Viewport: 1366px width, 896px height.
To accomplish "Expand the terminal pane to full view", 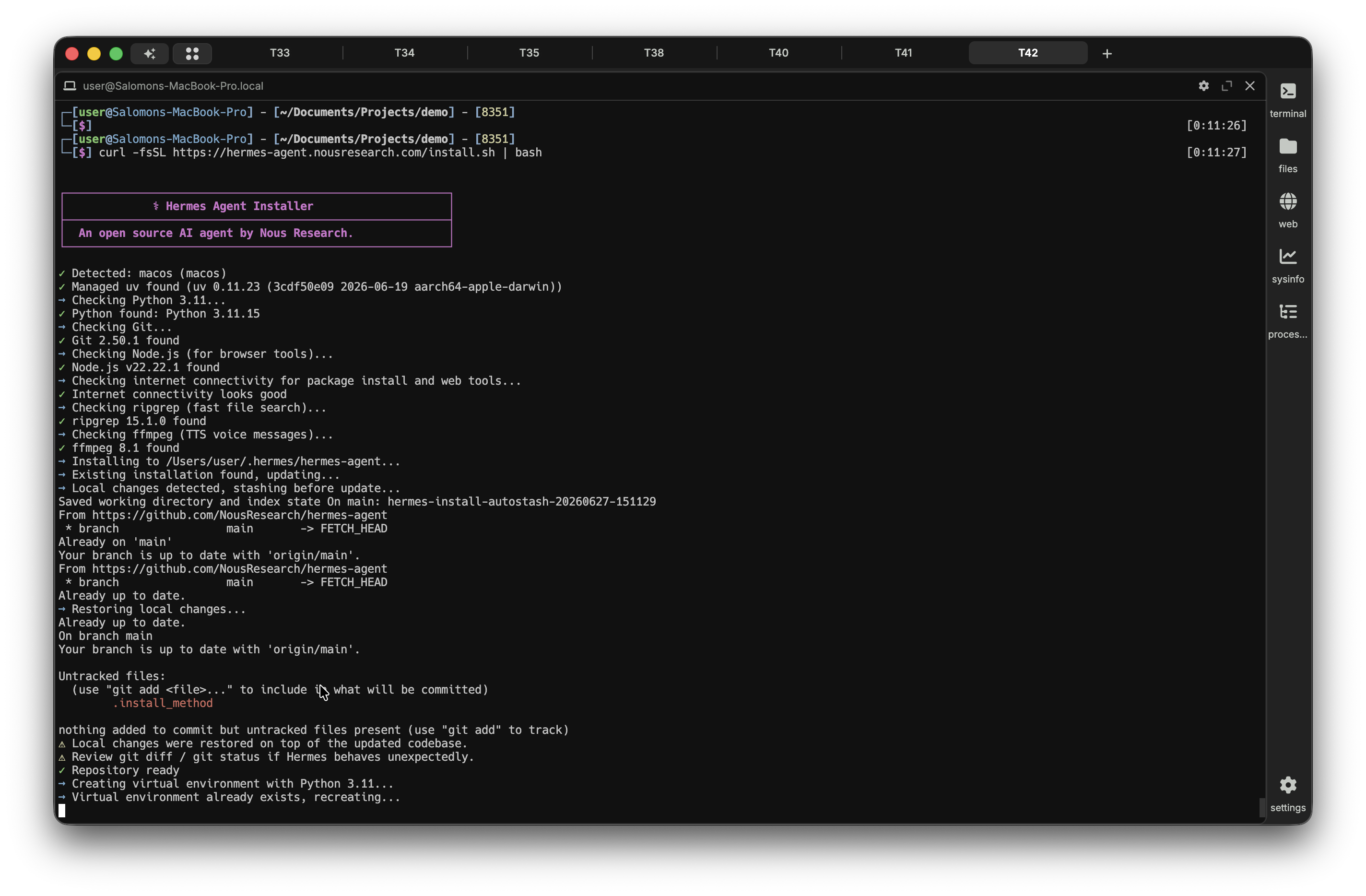I will tap(1226, 85).
